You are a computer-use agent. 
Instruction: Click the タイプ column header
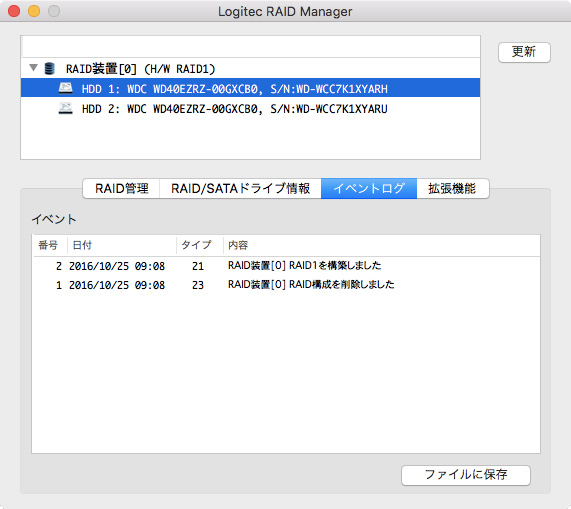[x=200, y=245]
